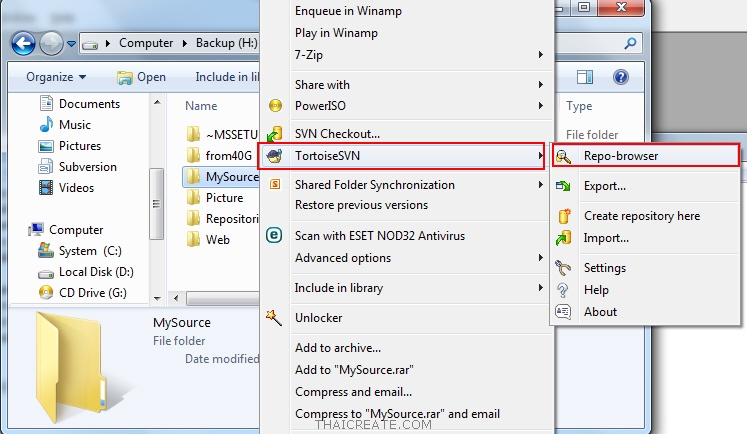The image size is (747, 434).
Task: Select Play in Winamp
Action: (336, 33)
